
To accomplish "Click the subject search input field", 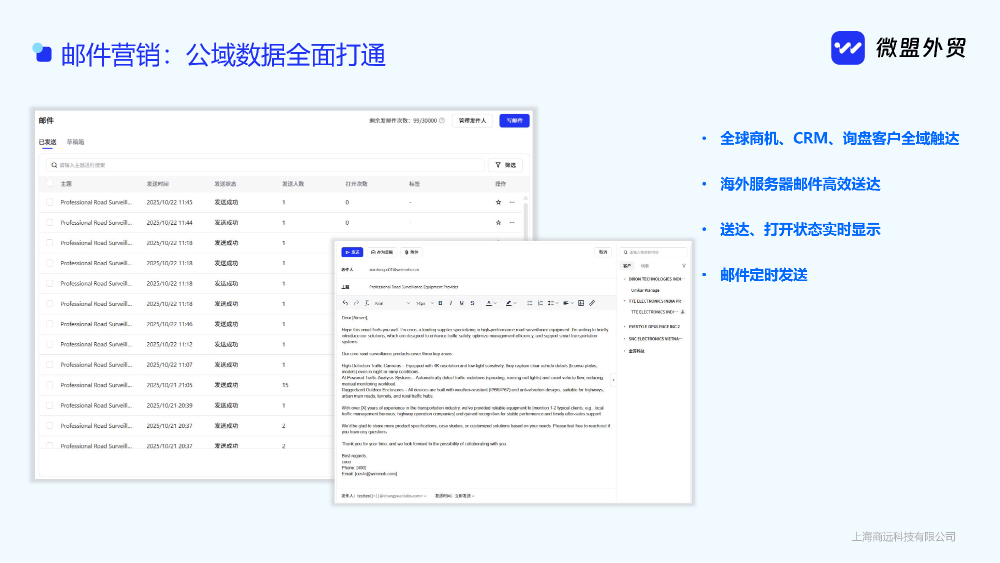I will pyautogui.click(x=265, y=165).
